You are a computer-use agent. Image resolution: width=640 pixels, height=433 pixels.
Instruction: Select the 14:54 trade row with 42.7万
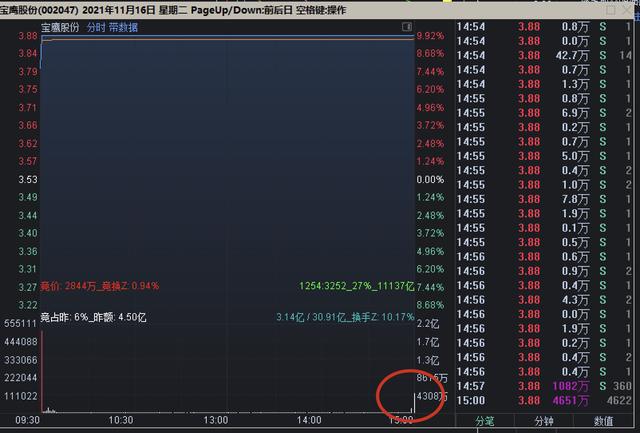click(x=544, y=56)
